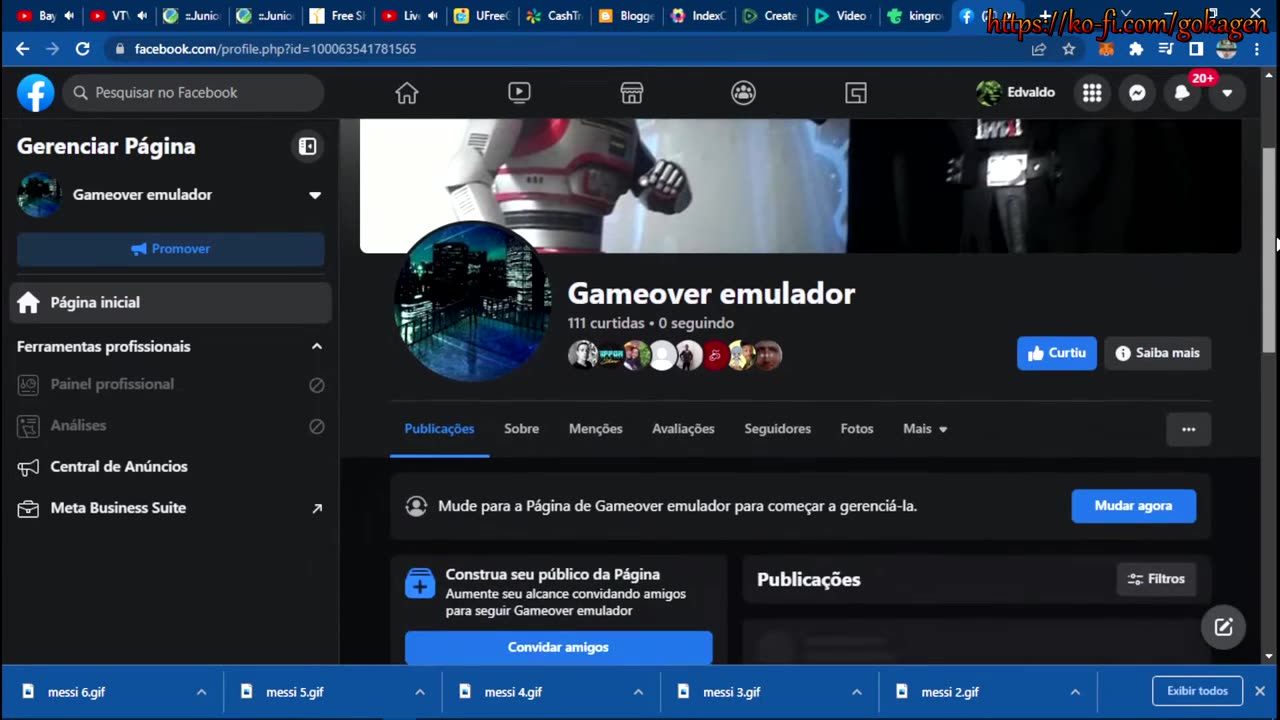Open the messi 6.gif download item
The image size is (1280, 720).
100,692
